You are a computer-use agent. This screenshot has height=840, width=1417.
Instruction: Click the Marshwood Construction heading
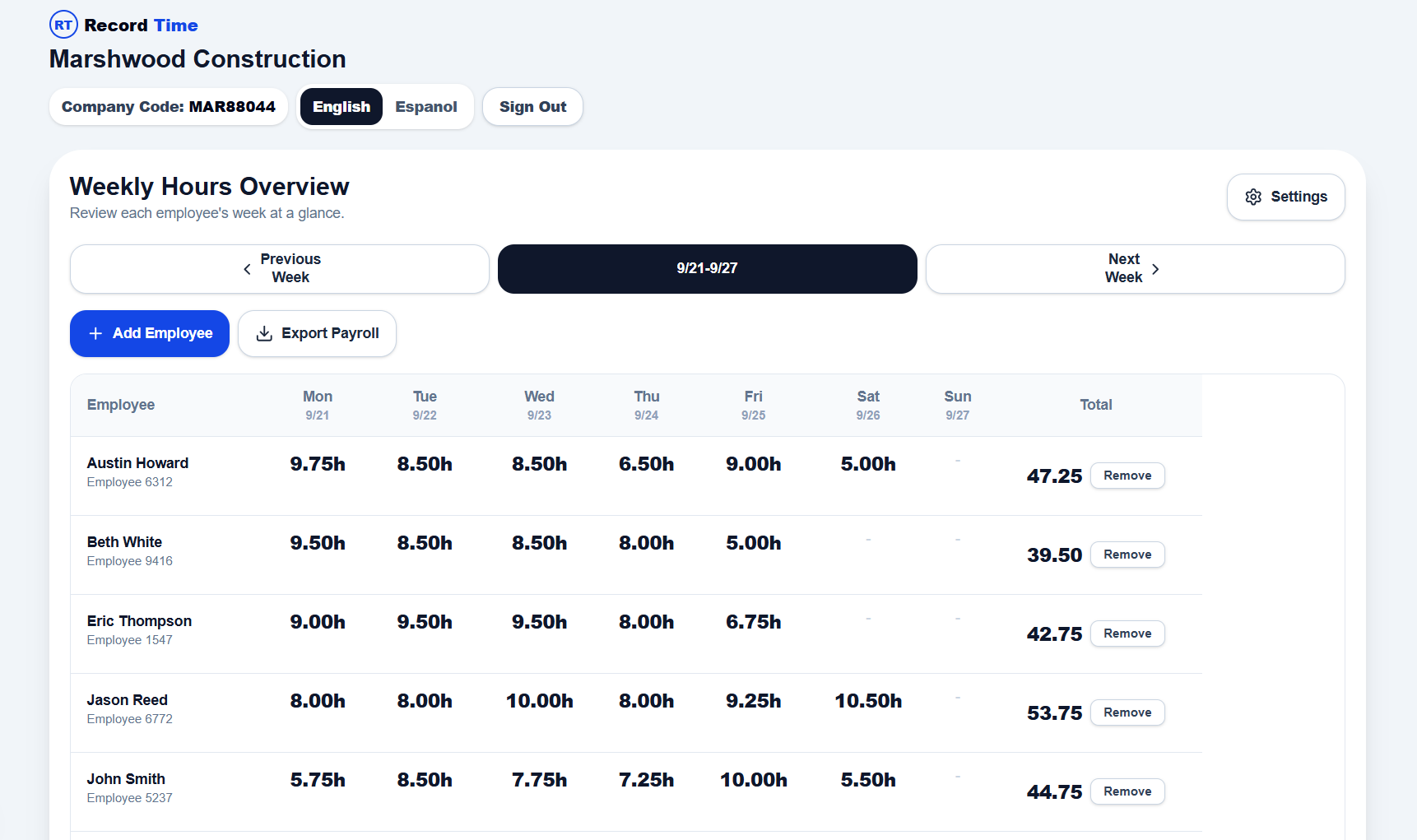pyautogui.click(x=197, y=59)
